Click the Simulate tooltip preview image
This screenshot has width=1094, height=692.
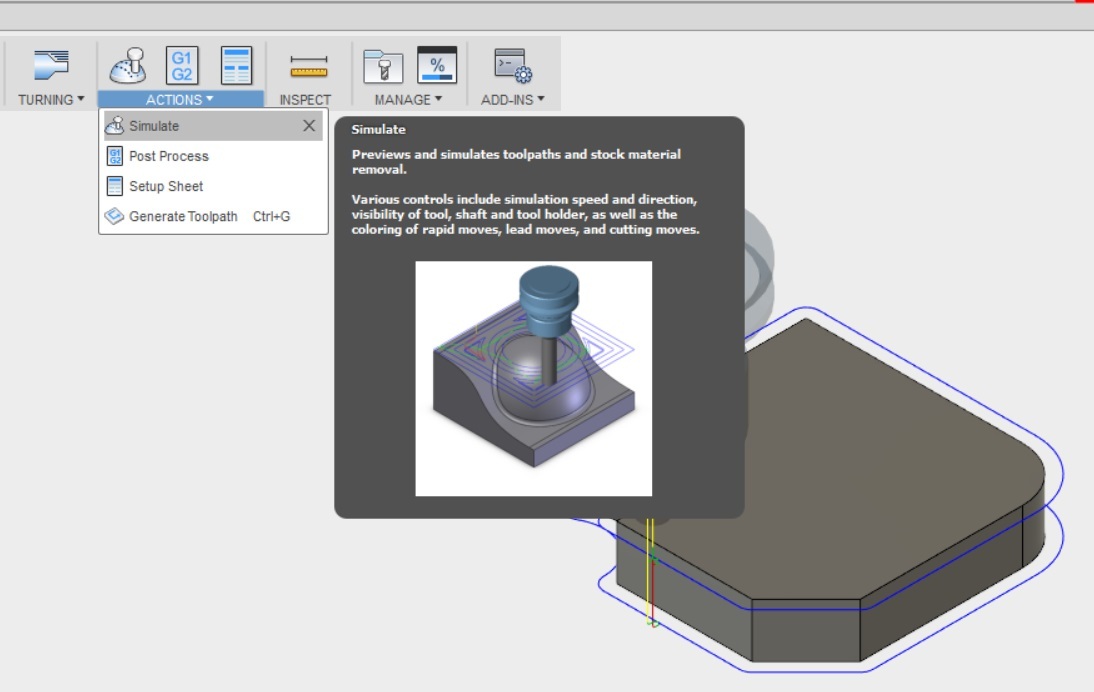pos(534,379)
